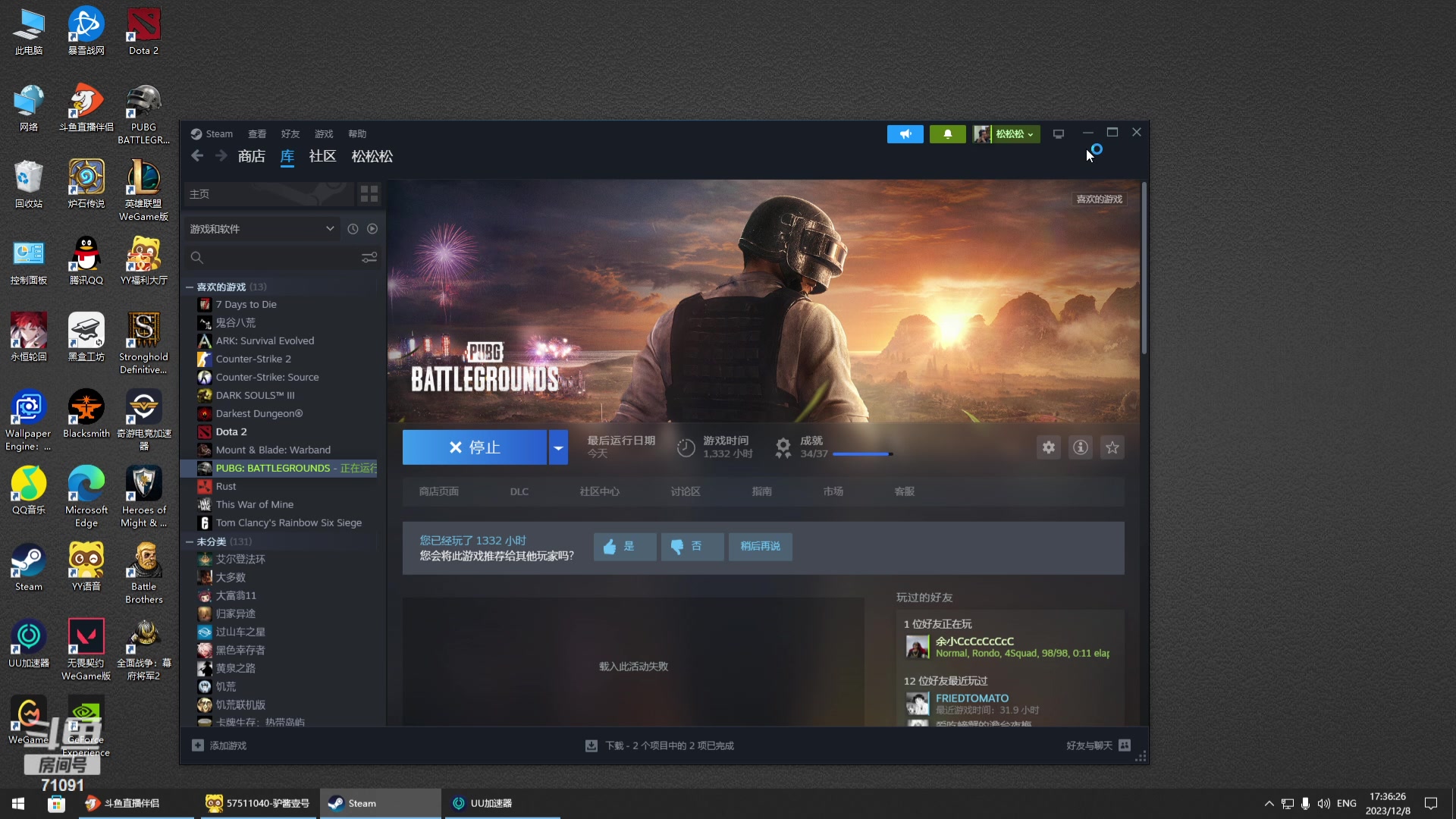The height and width of the screenshot is (819, 1456).
Task: Open the friends and chat icon
Action: [x=1125, y=745]
